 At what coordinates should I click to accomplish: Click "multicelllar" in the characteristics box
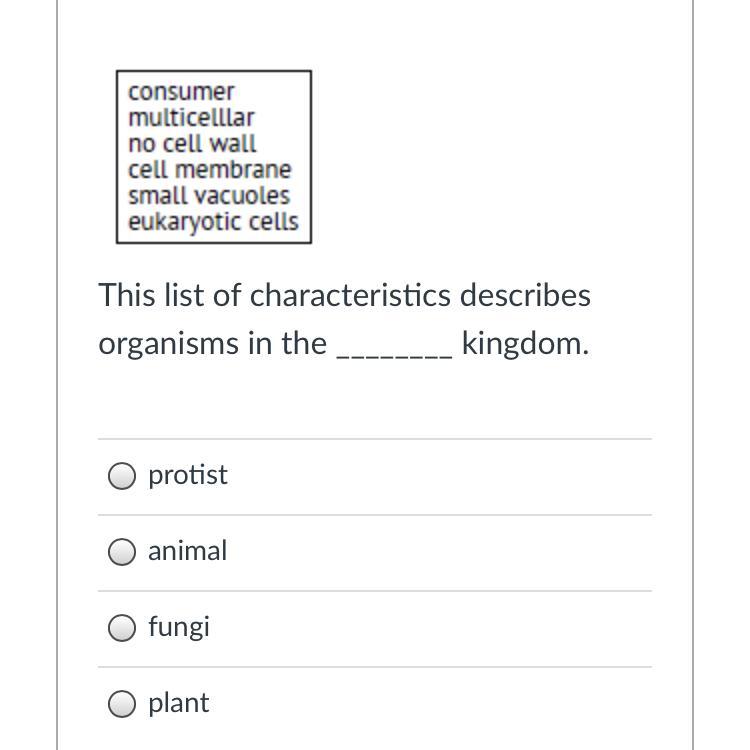pos(191,118)
